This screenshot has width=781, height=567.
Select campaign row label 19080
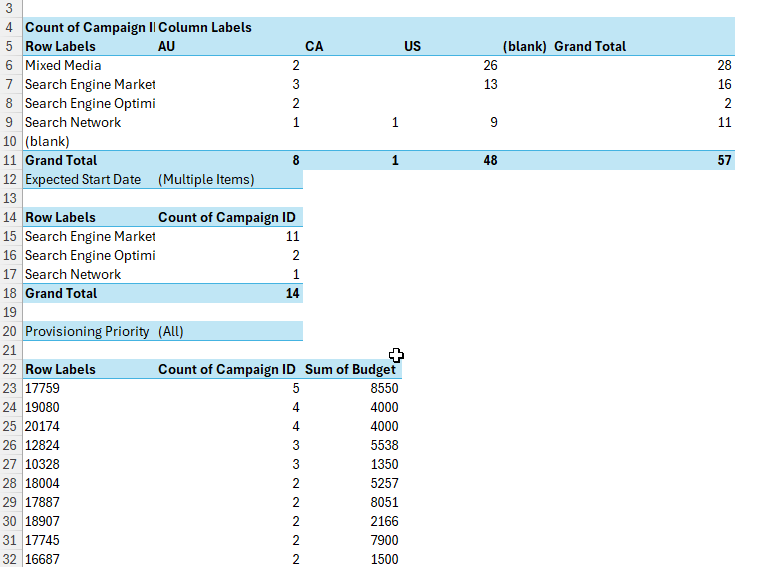42,407
